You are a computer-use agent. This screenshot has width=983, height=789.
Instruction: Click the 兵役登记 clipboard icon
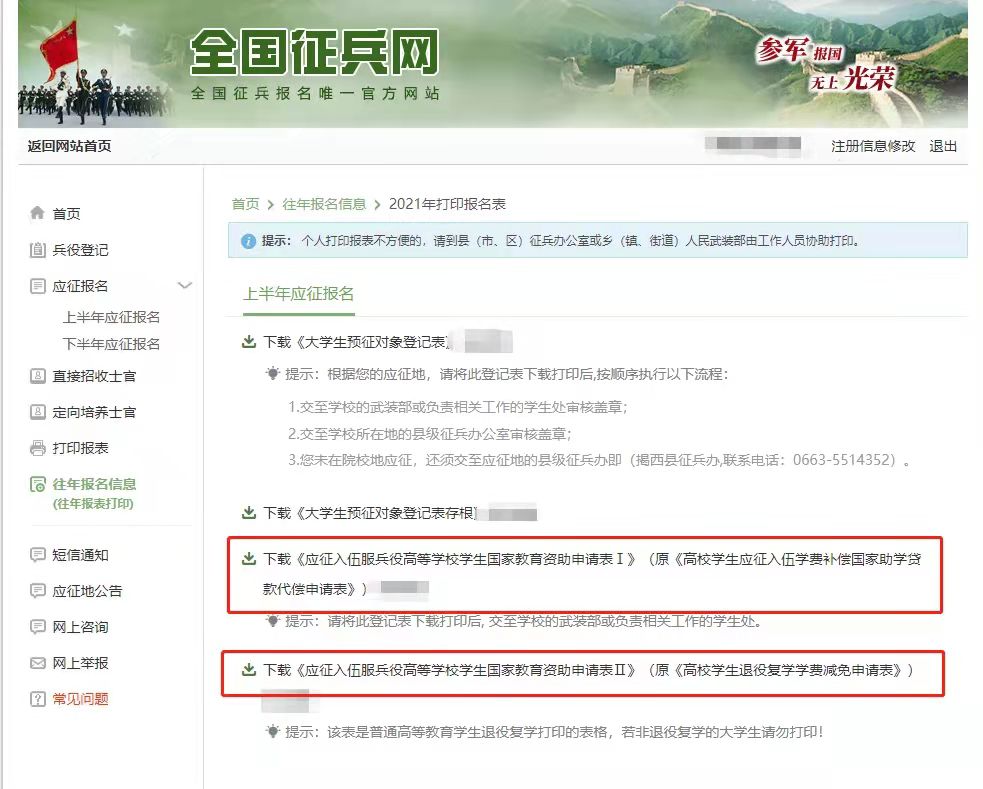pos(38,250)
